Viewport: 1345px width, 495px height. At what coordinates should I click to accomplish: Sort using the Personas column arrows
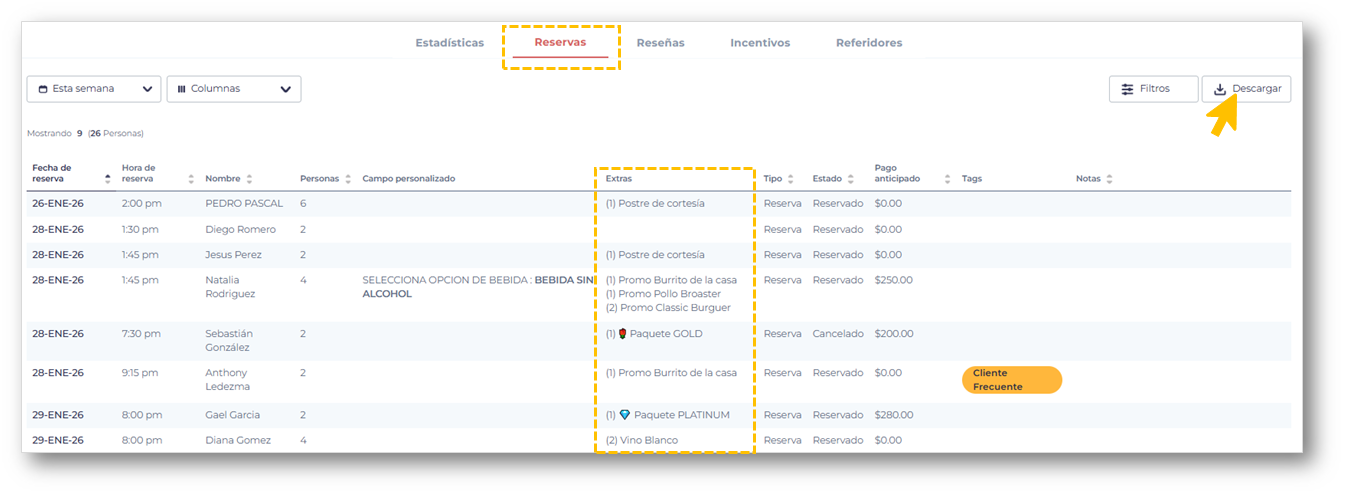348,179
